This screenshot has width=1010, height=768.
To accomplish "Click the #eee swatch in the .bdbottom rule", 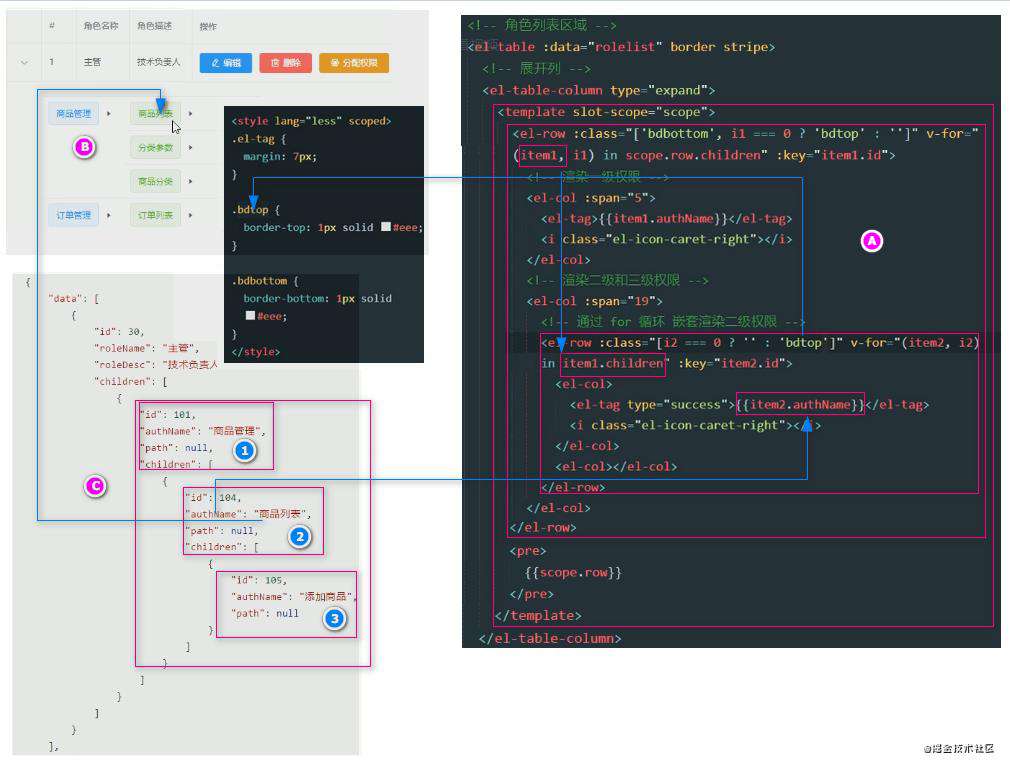I will tap(250, 316).
